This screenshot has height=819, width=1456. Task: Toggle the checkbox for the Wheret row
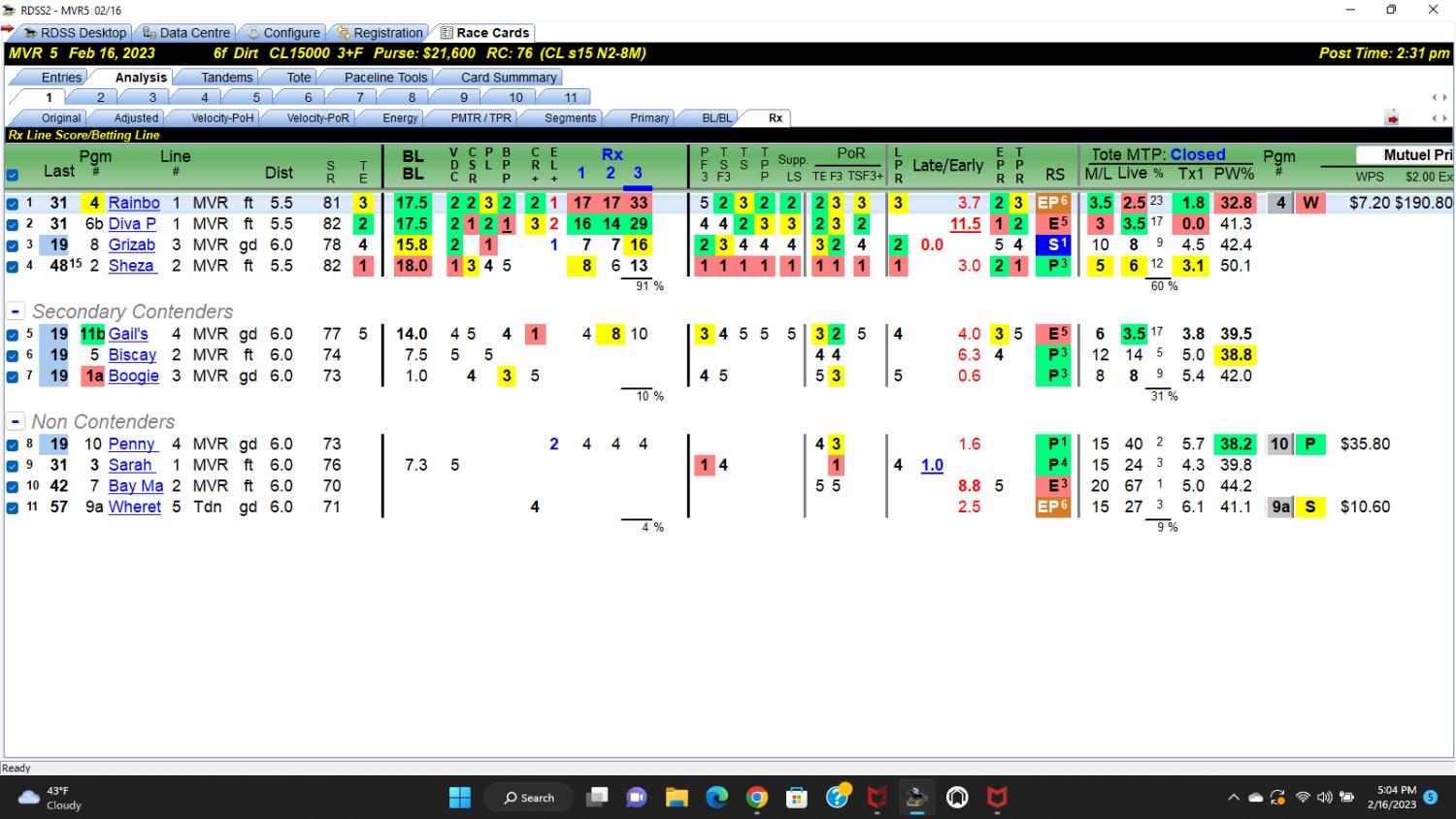[13, 508]
